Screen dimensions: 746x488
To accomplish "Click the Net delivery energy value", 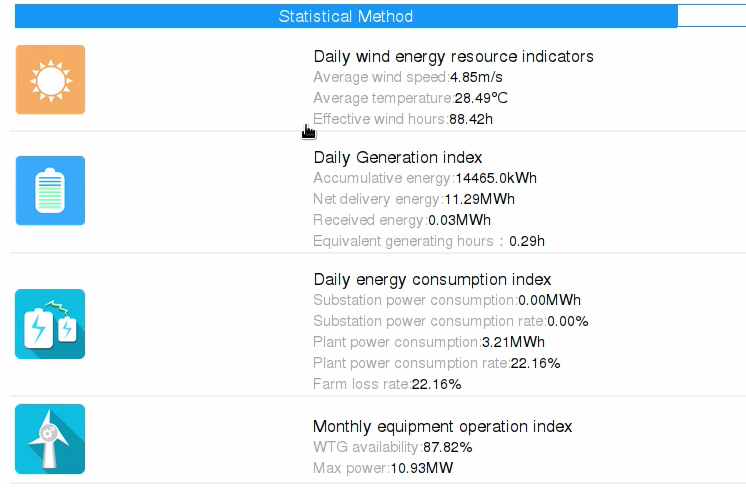I will pyautogui.click(x=480, y=199).
